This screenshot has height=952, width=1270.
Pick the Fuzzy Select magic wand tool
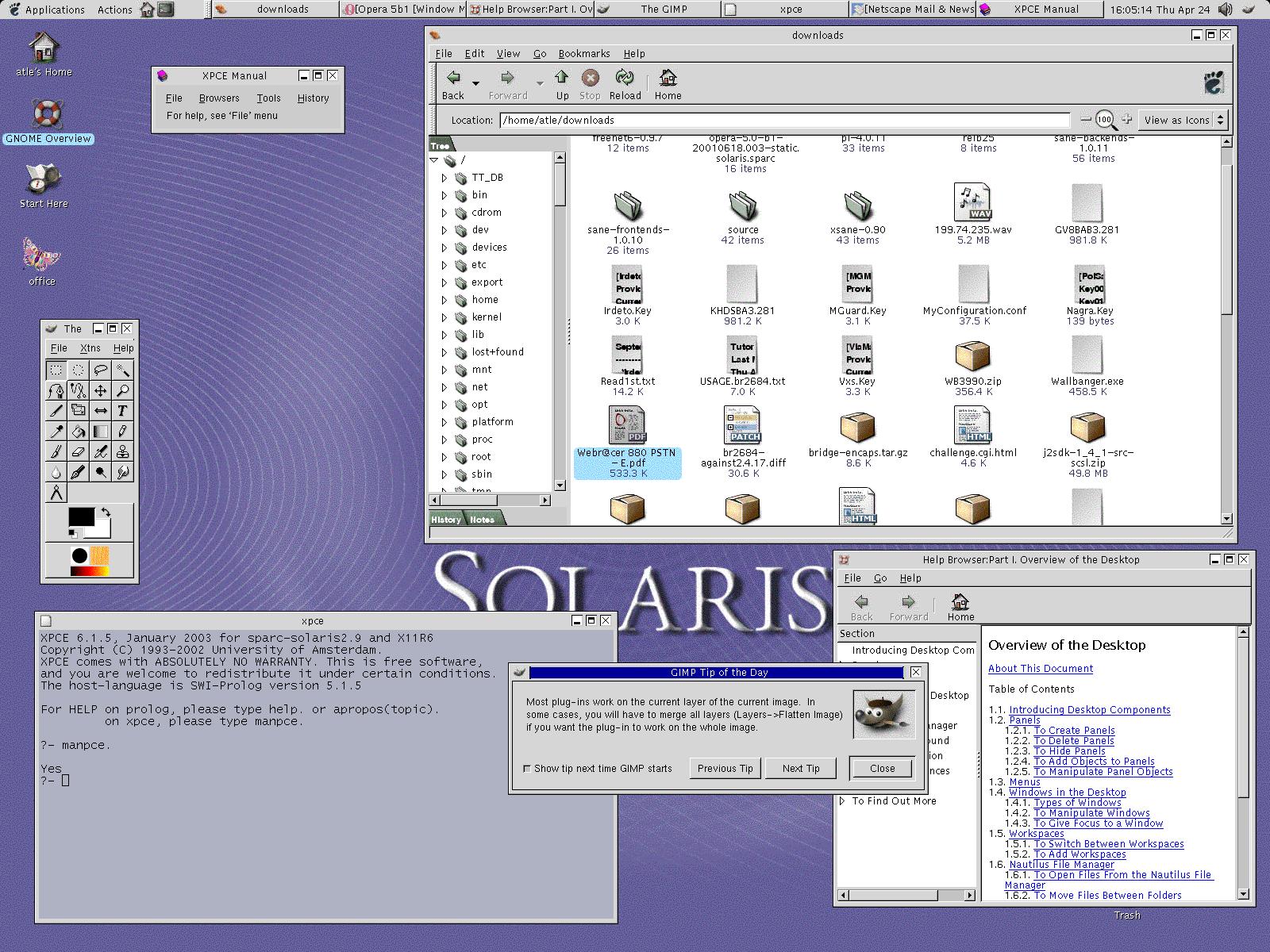tap(122, 370)
